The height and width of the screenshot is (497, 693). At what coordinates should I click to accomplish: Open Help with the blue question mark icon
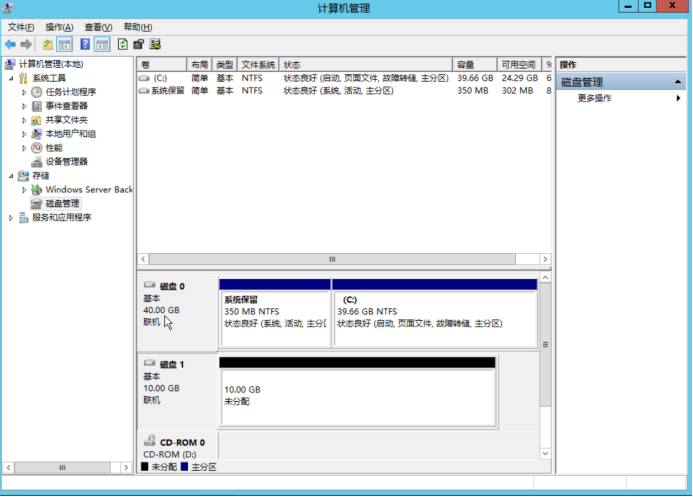point(85,45)
